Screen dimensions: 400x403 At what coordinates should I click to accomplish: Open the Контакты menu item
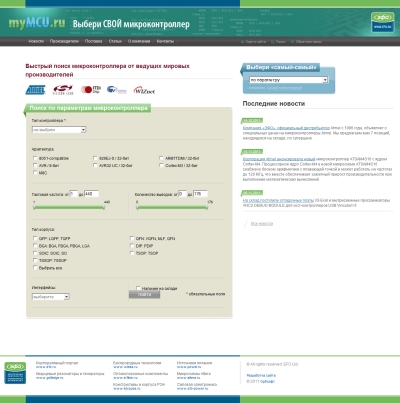tap(165, 41)
